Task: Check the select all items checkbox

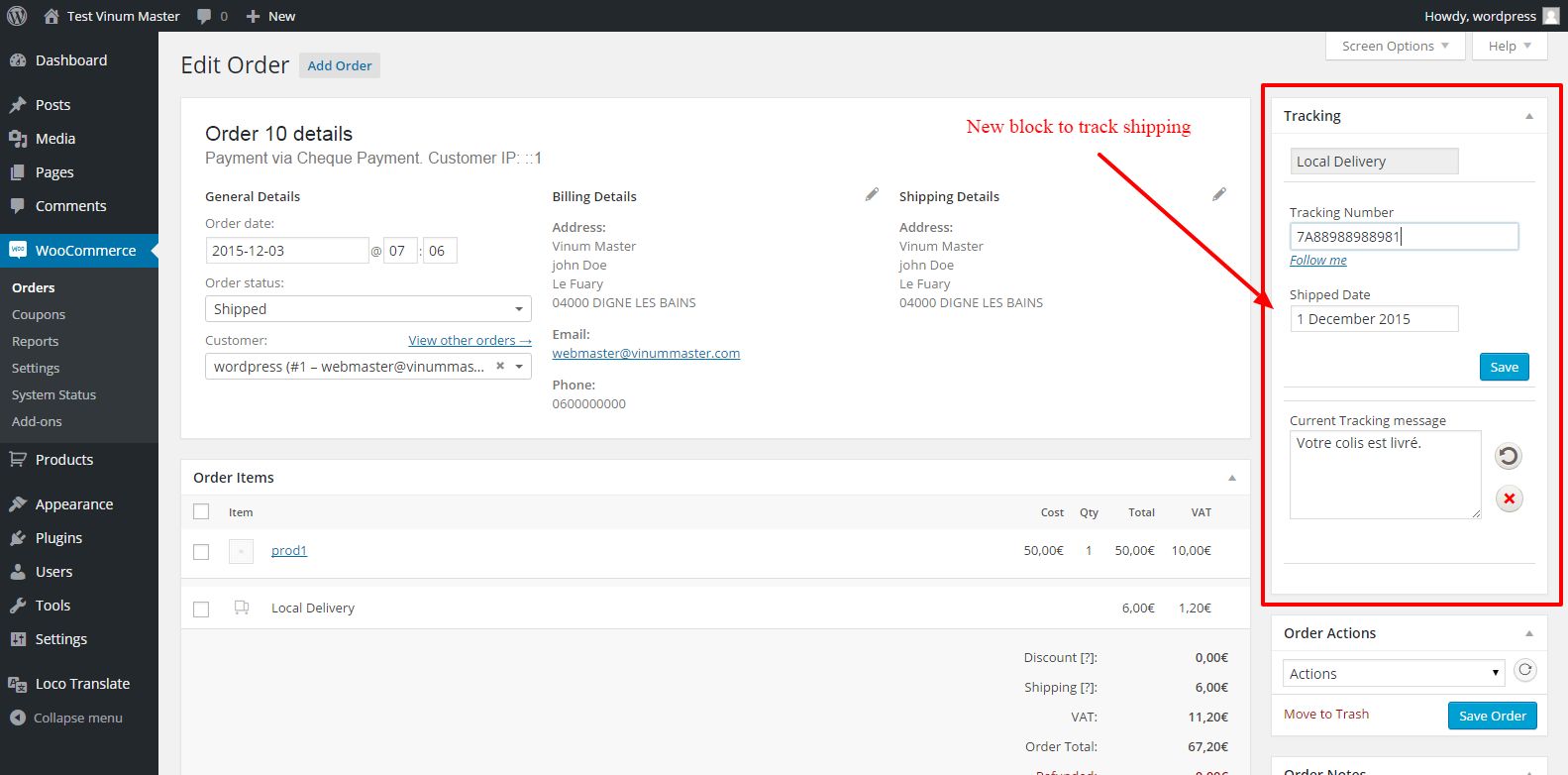Action: (201, 512)
